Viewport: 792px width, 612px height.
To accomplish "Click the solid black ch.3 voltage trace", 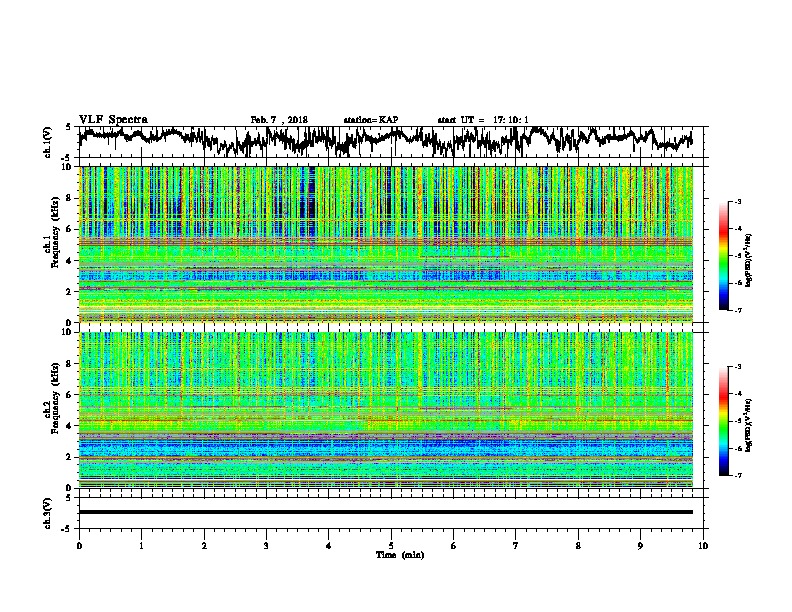I will click(386, 512).
